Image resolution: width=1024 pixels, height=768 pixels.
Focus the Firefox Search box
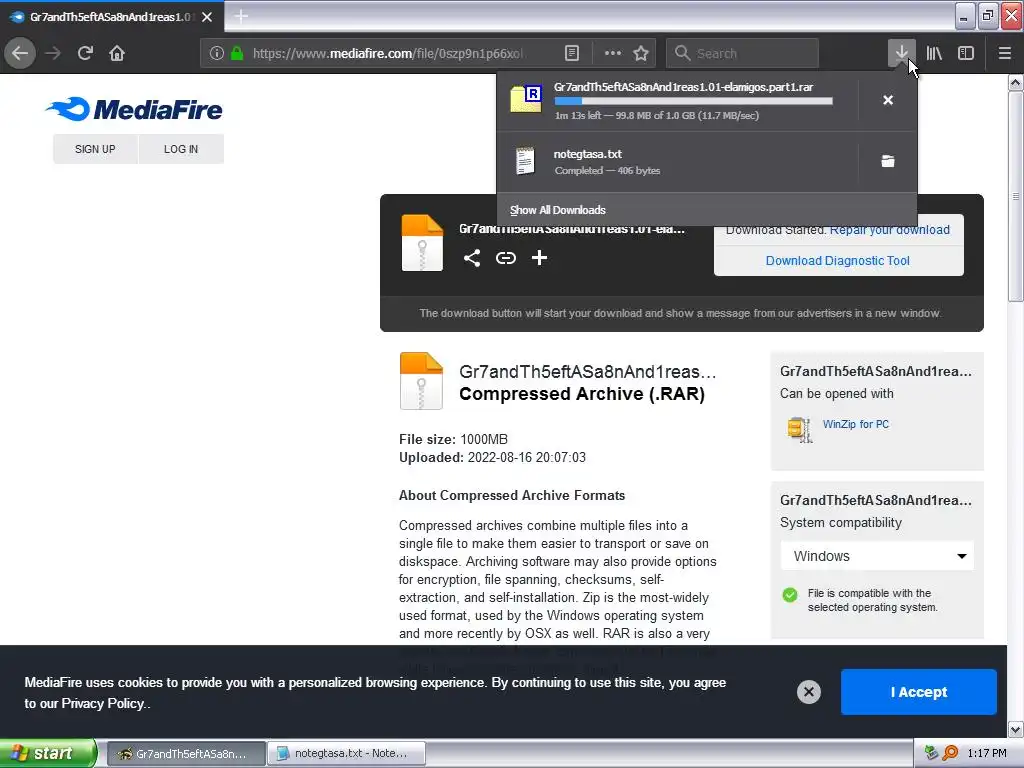(742, 53)
